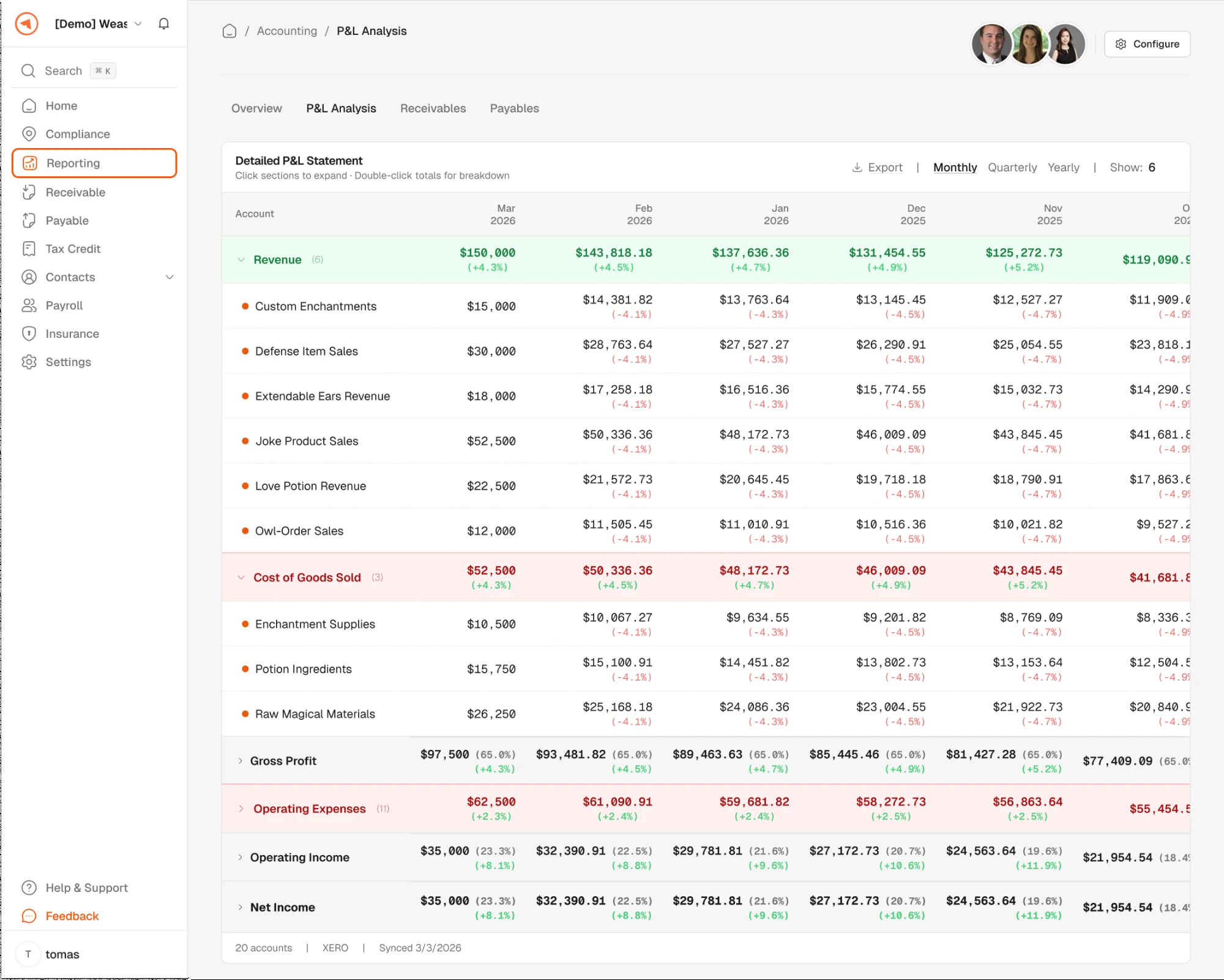Go to Payable section
Viewport: 1224px width, 980px height.
(94, 220)
